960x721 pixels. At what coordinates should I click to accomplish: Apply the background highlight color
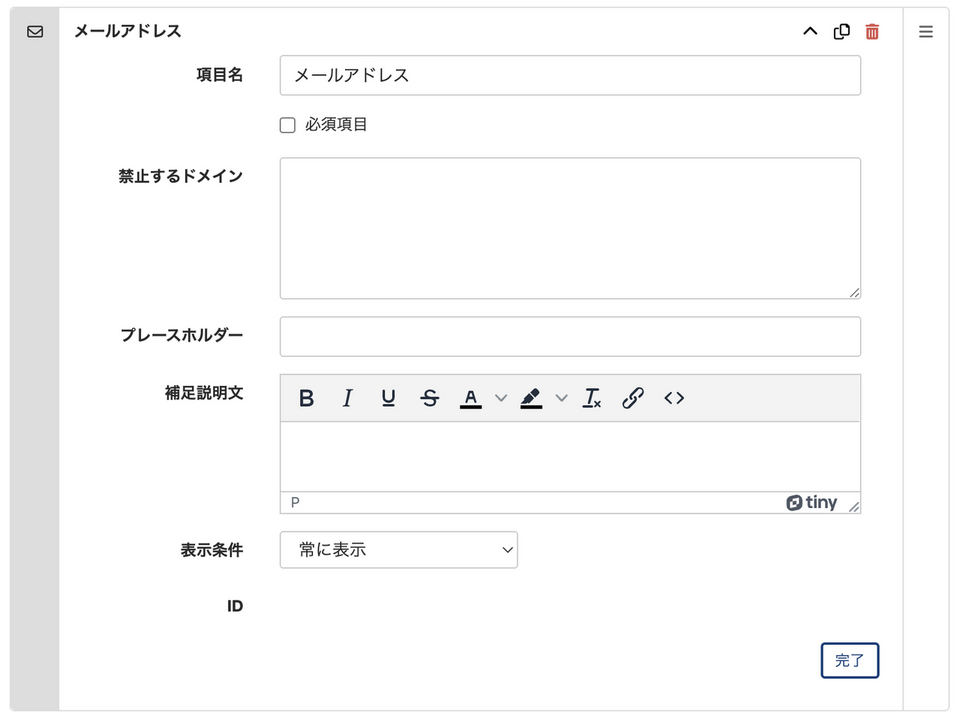(531, 398)
